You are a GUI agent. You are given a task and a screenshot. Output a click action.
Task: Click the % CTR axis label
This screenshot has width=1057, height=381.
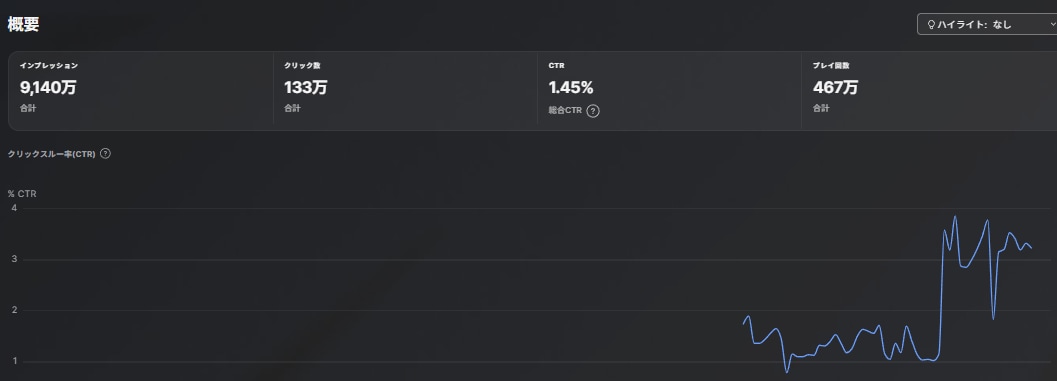coord(22,194)
